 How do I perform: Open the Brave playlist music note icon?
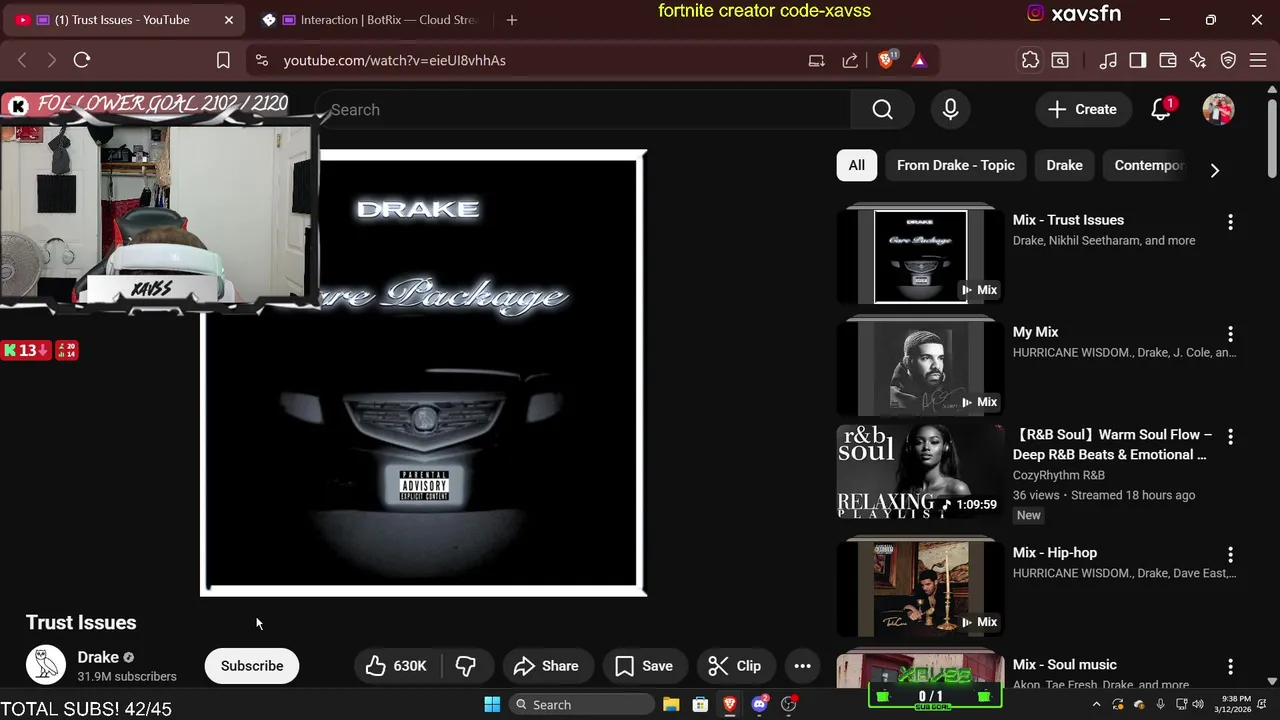pos(1107,60)
